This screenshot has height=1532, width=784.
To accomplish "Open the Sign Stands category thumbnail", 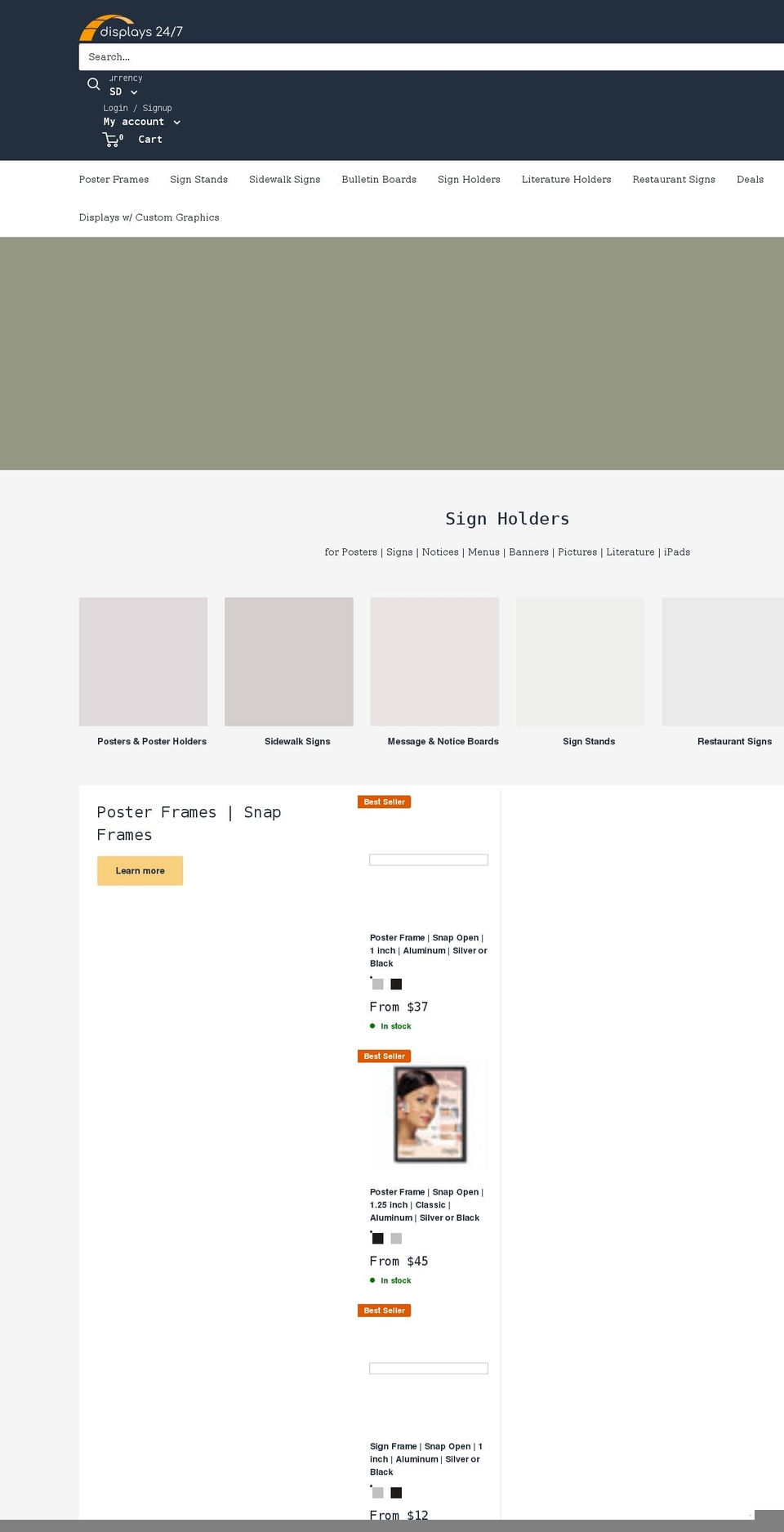I will point(581,662).
